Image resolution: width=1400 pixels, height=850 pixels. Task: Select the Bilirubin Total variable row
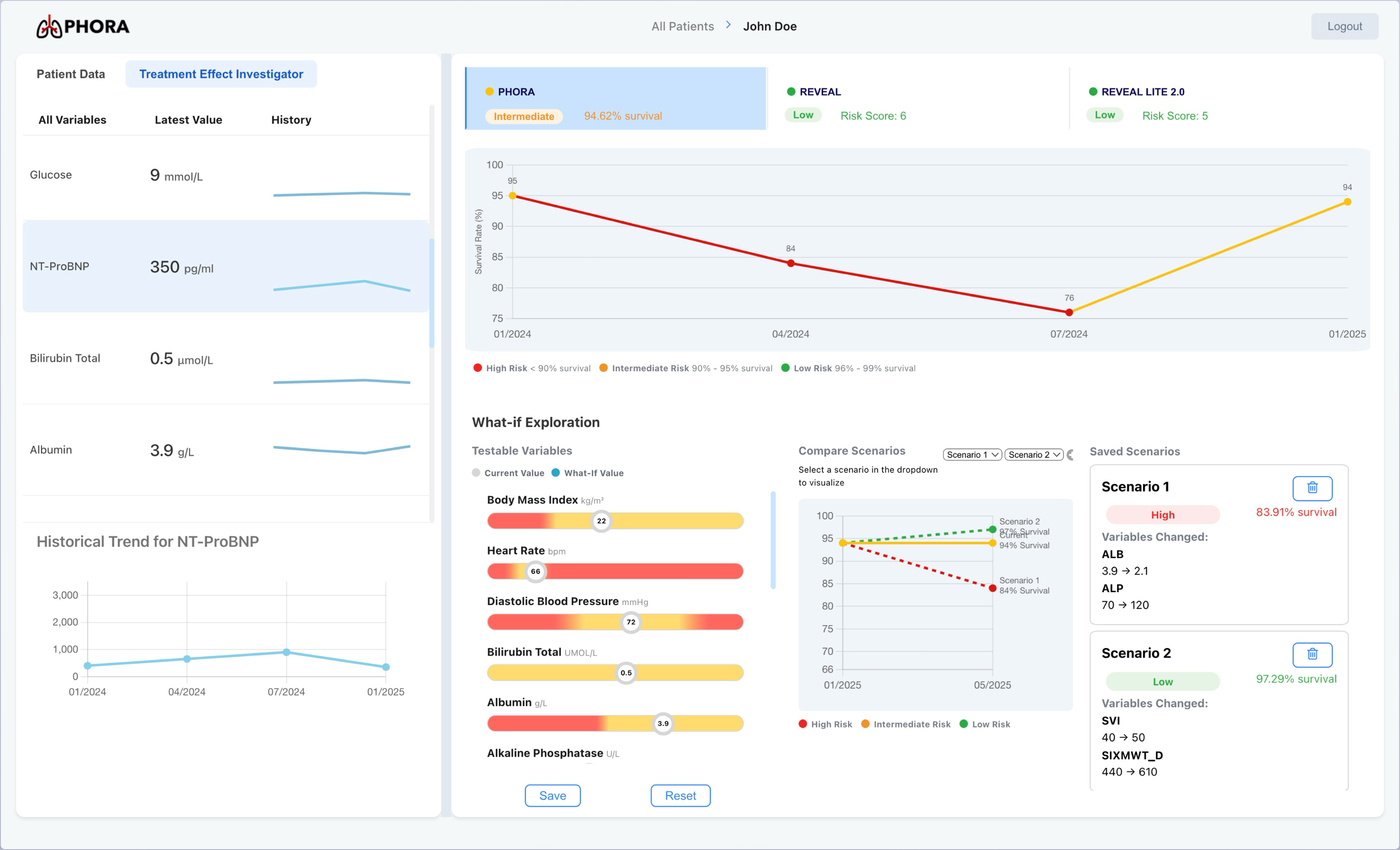pos(226,358)
